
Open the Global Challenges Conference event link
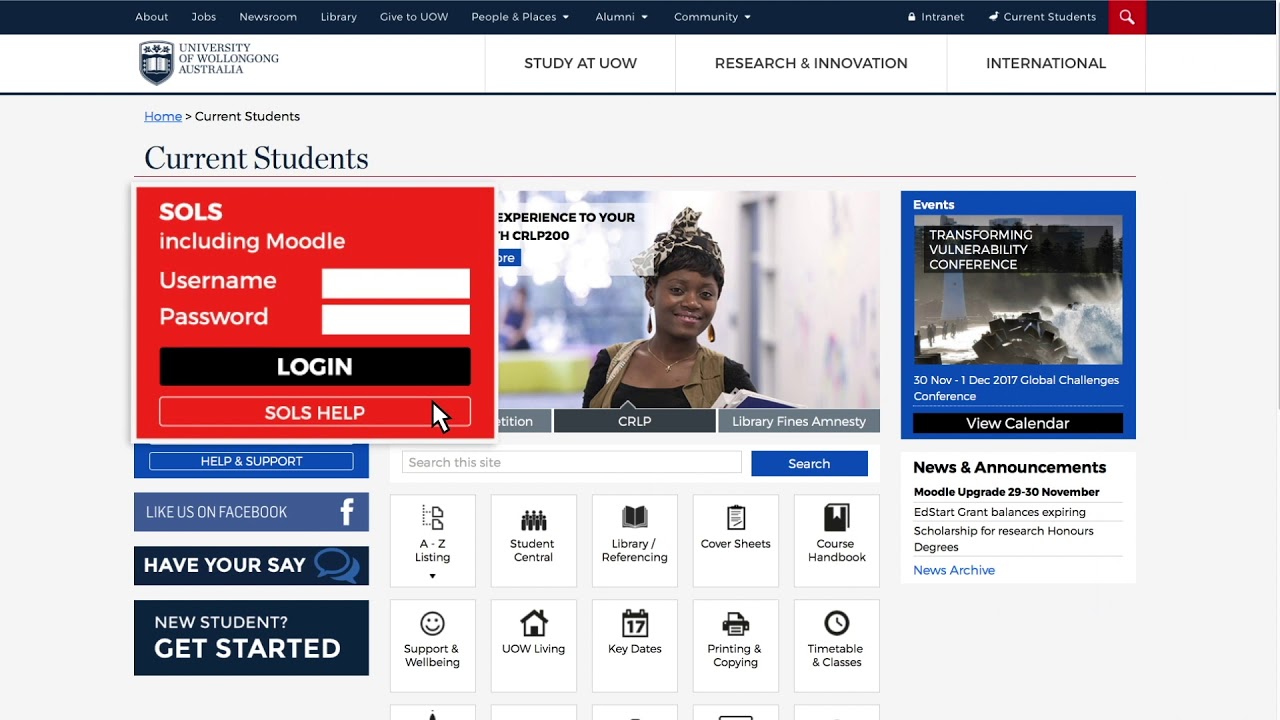(1016, 388)
